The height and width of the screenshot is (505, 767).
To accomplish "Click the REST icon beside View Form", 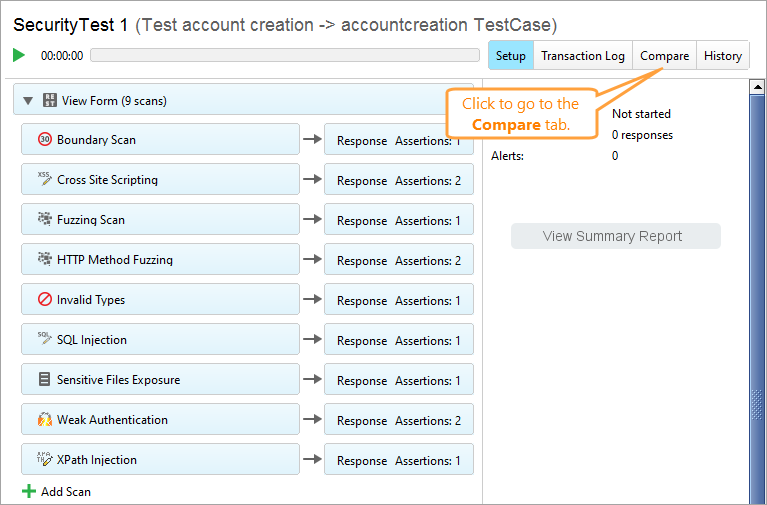I will (49, 100).
